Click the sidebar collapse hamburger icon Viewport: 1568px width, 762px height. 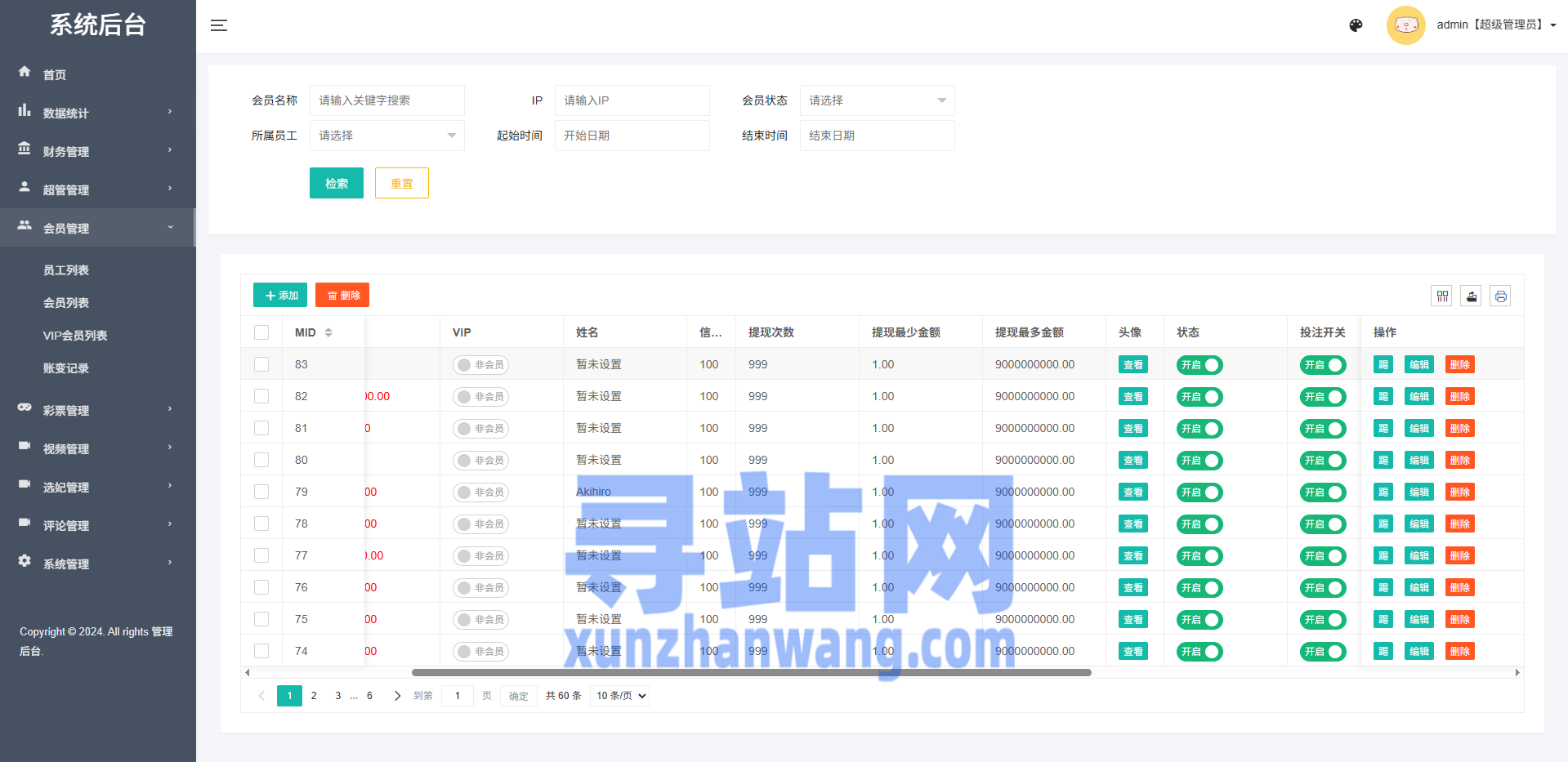point(219,25)
